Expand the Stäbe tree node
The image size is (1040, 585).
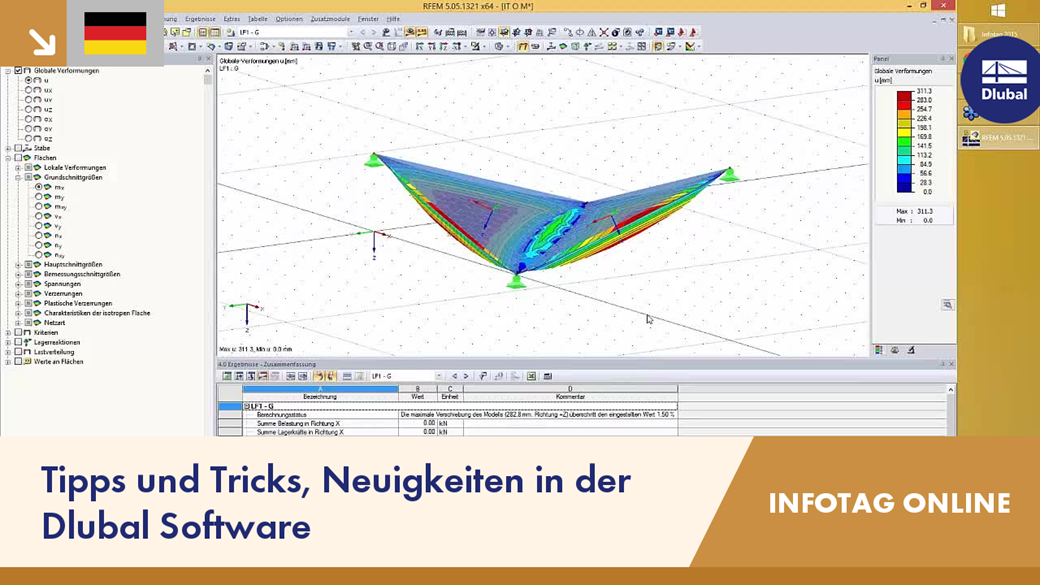tap(8, 149)
